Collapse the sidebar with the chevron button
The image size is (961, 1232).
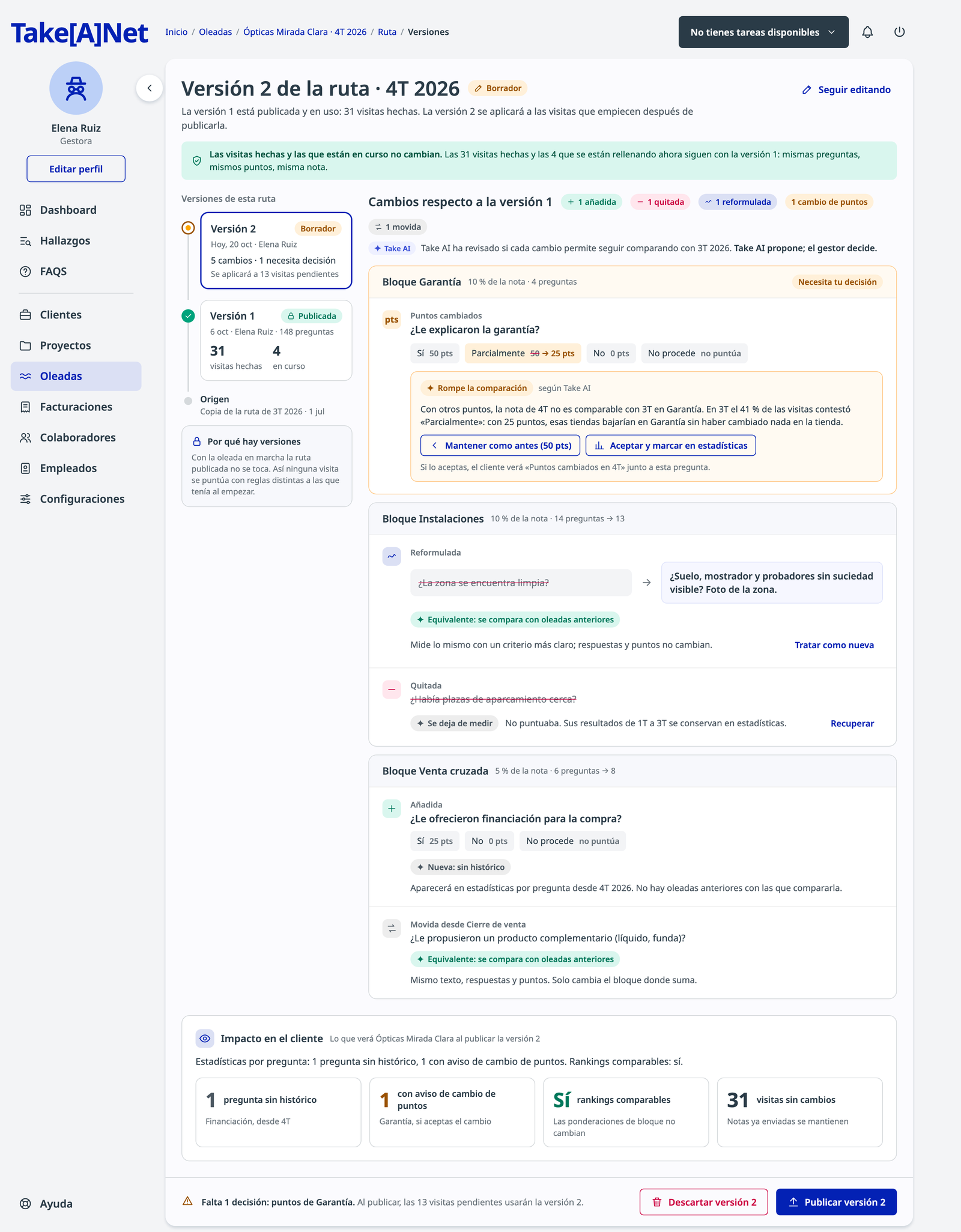[x=150, y=88]
